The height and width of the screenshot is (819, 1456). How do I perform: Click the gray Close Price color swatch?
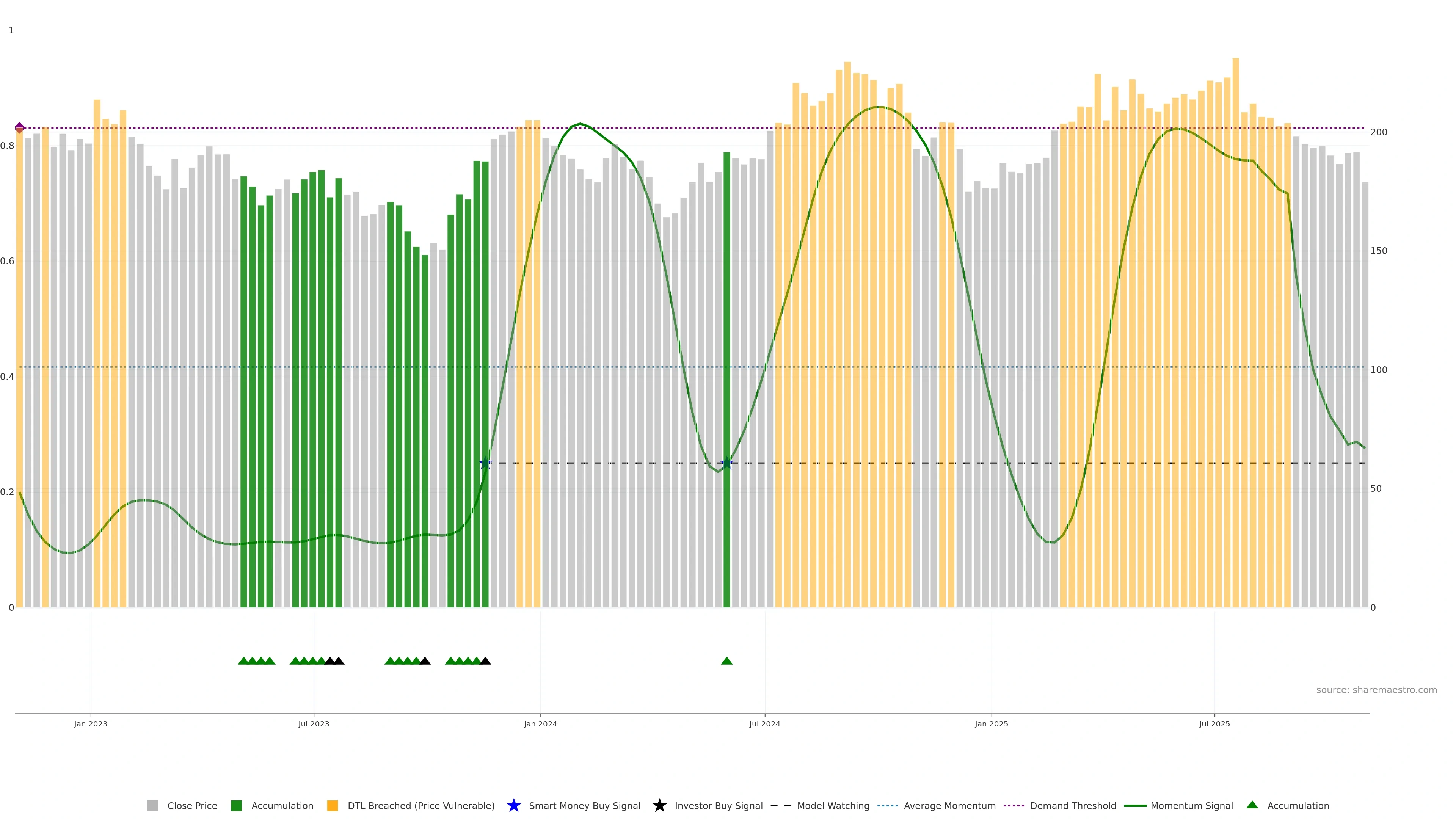point(152,805)
